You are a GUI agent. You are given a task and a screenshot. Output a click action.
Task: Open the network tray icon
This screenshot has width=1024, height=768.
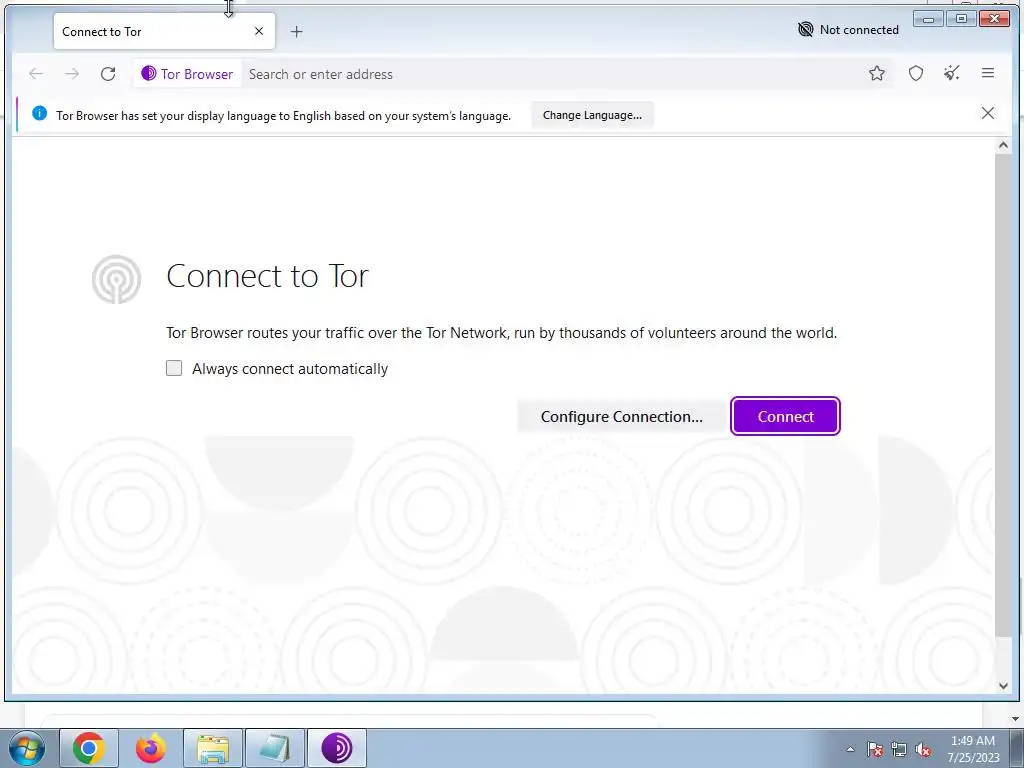tap(899, 749)
